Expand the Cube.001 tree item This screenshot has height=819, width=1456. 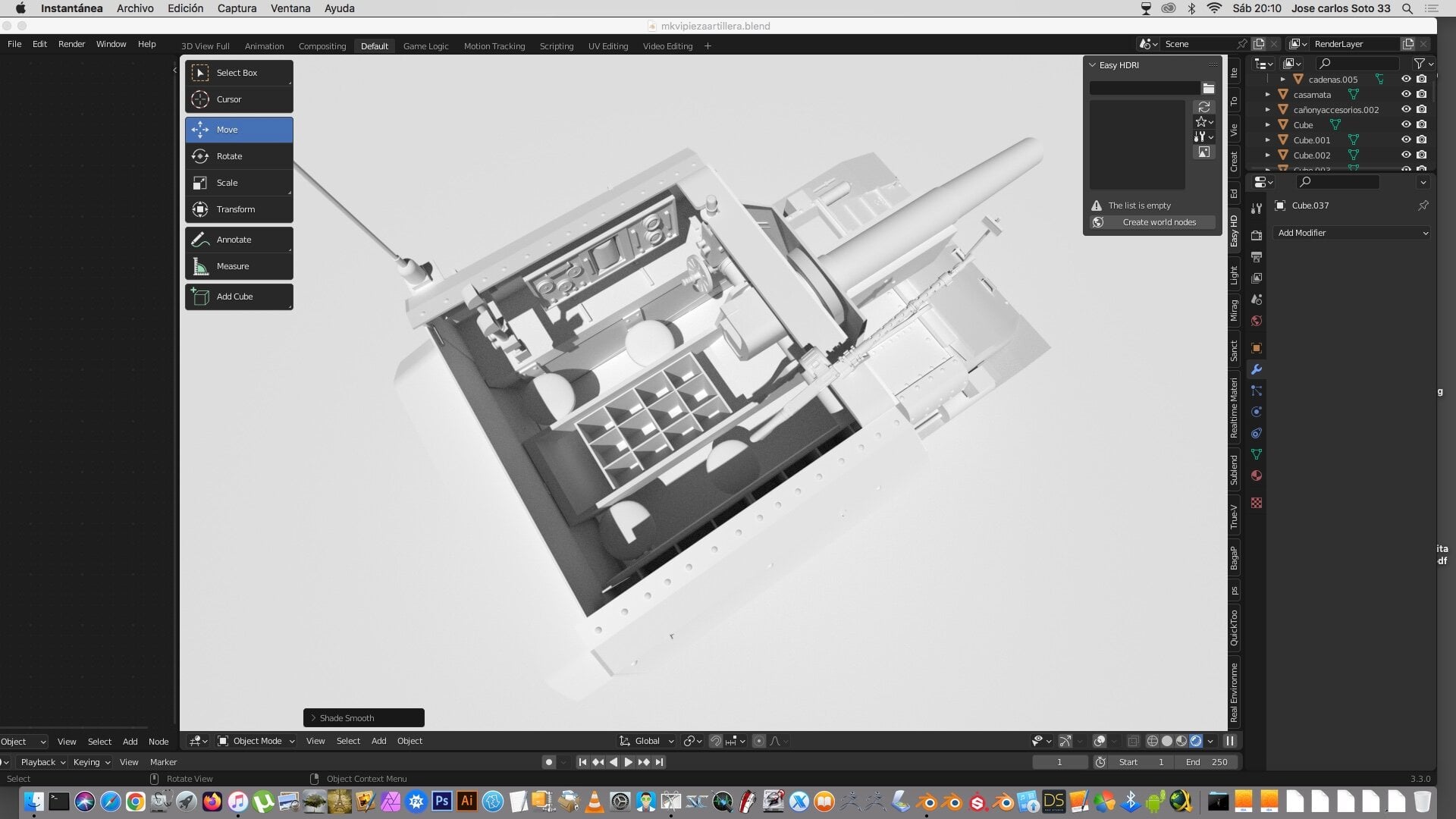[1267, 140]
